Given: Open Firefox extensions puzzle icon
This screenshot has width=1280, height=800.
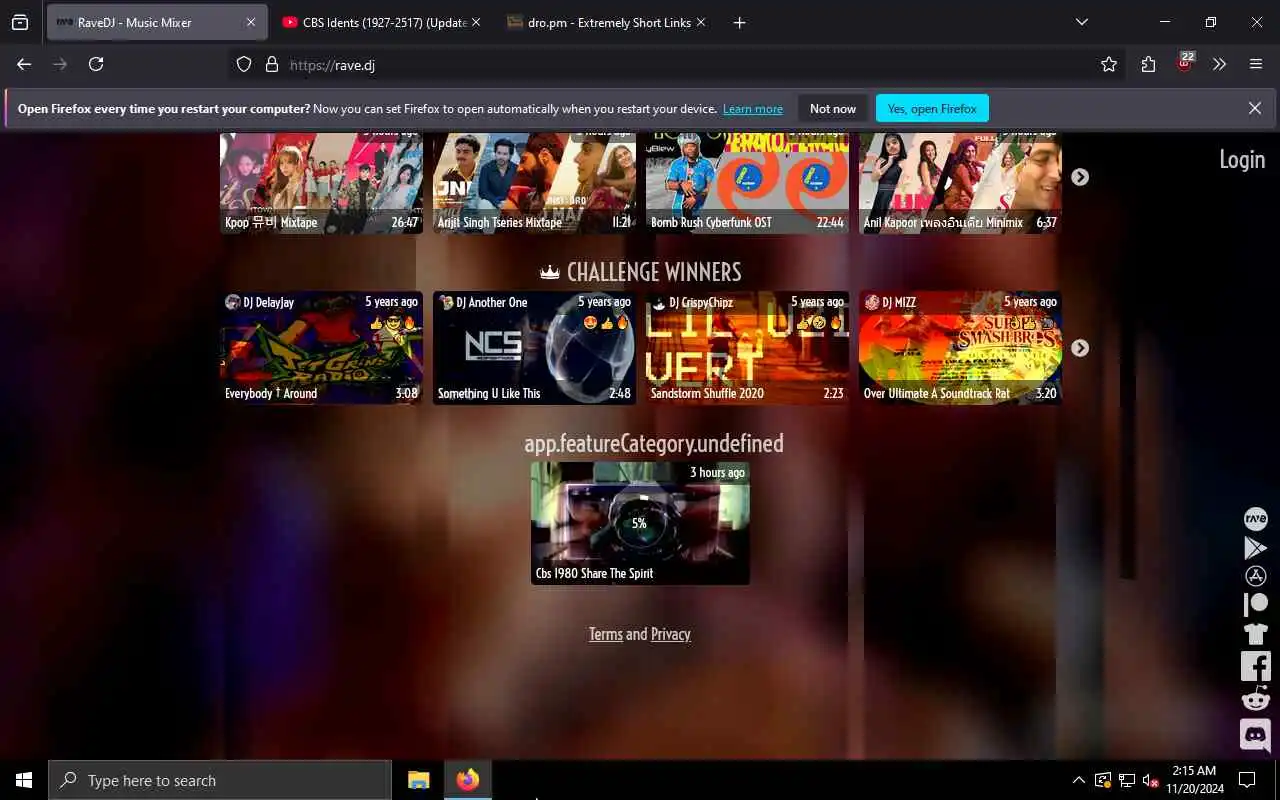Looking at the screenshot, I should pos(1148,64).
